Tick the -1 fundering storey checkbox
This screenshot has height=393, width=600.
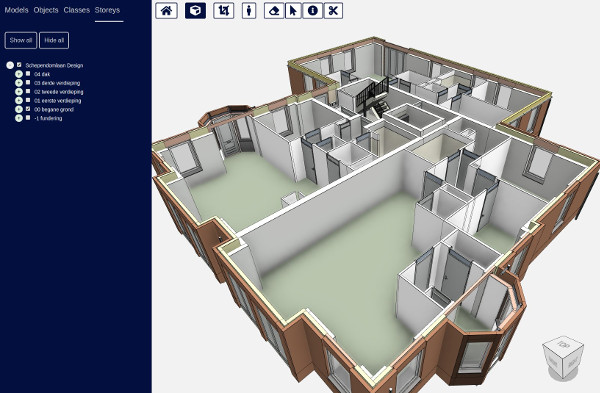pos(28,118)
